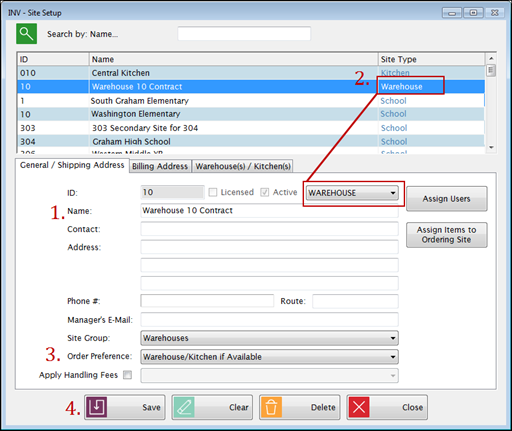
Task: Click the list scrollbar down arrow
Action: pyautogui.click(x=491, y=147)
